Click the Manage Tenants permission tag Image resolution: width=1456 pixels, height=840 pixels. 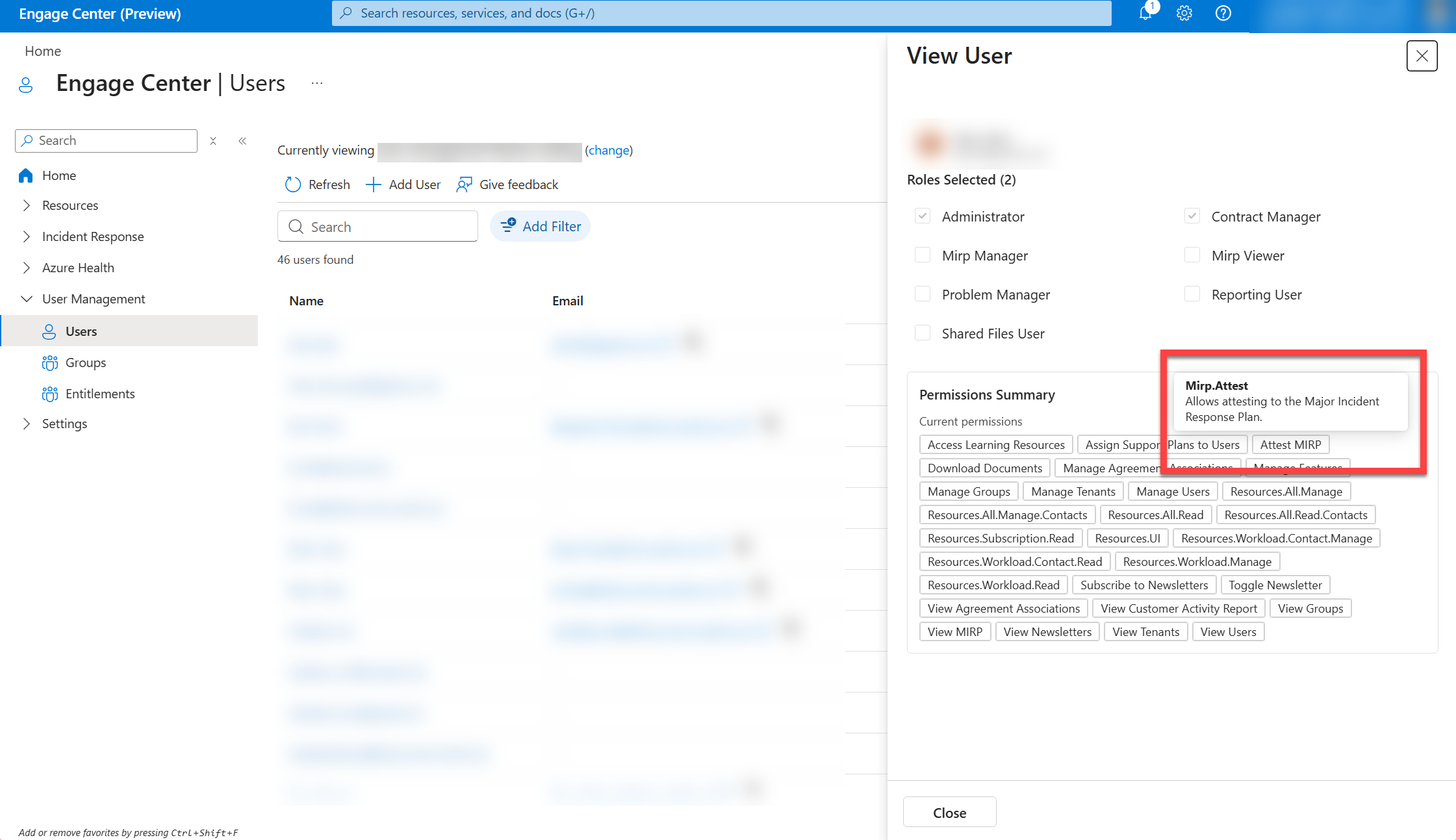1073,491
